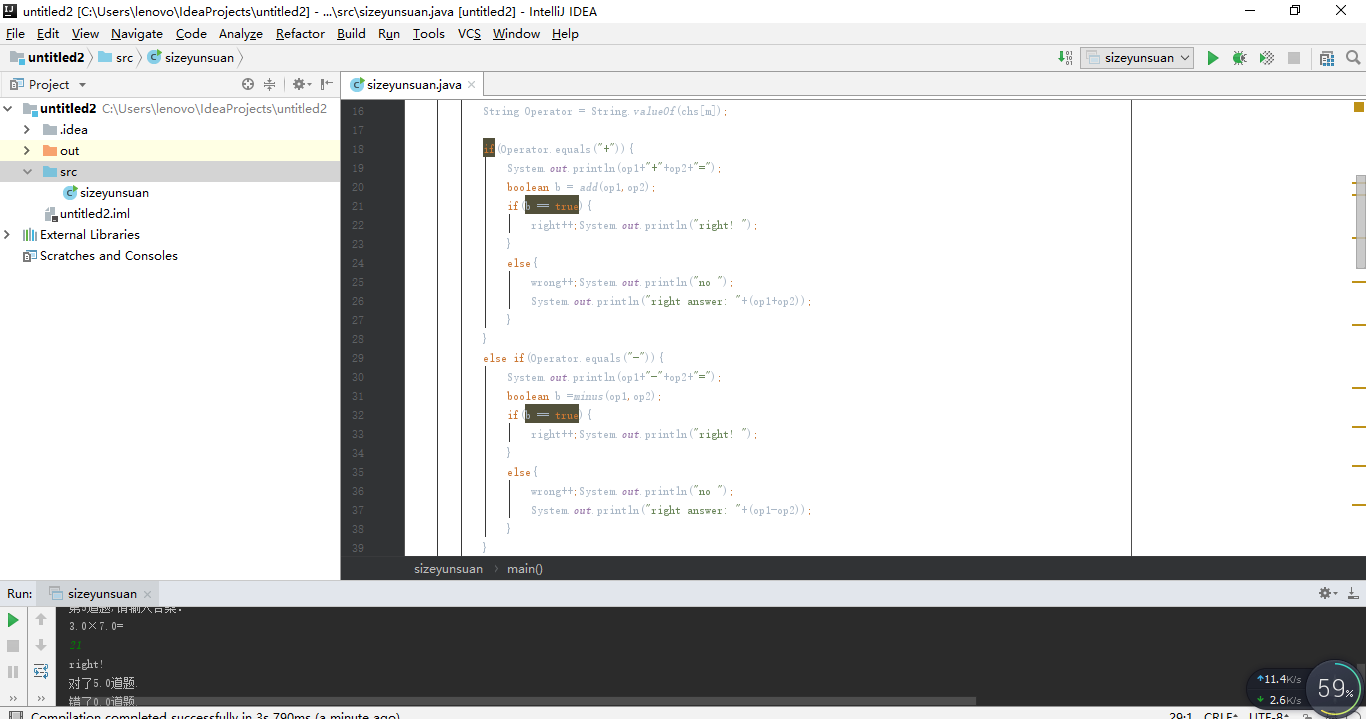
Task: Click sizeyunsuan in navigation breadcrumb
Action: (x=199, y=58)
